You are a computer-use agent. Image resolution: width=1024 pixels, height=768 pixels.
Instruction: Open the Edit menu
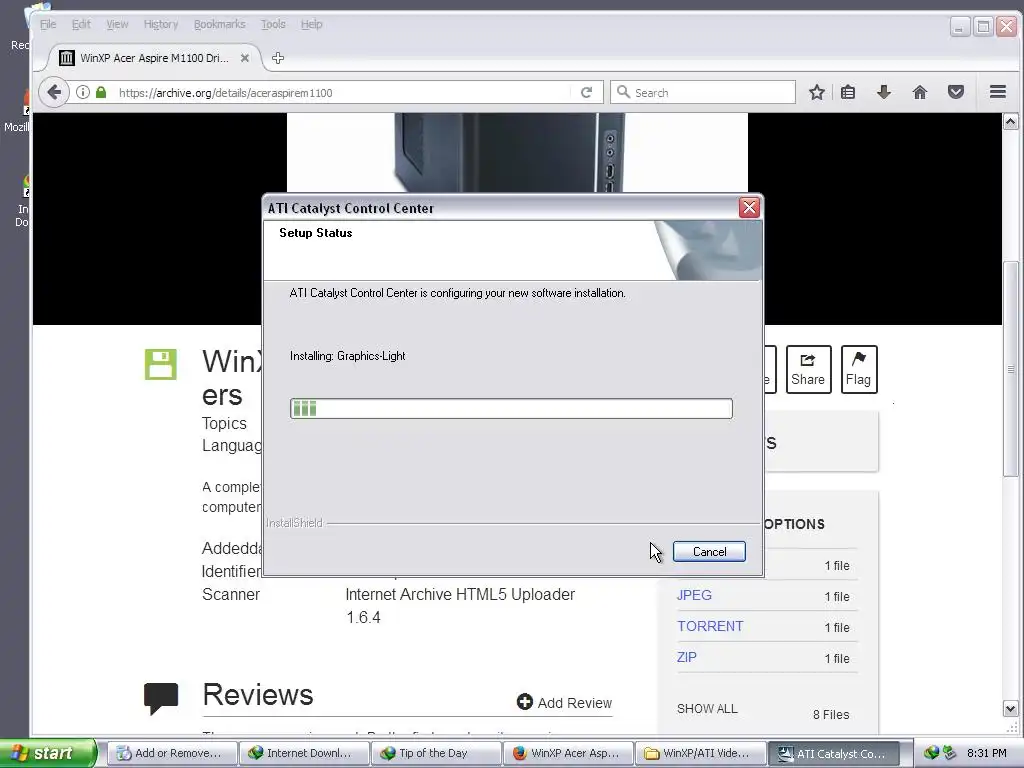(81, 24)
